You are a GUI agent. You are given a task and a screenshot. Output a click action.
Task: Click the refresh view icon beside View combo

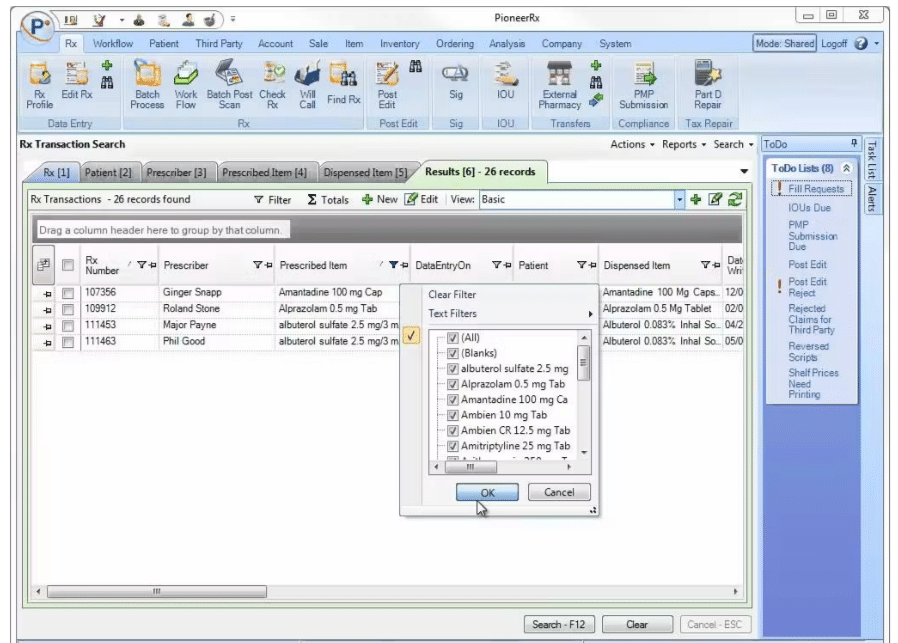point(735,199)
